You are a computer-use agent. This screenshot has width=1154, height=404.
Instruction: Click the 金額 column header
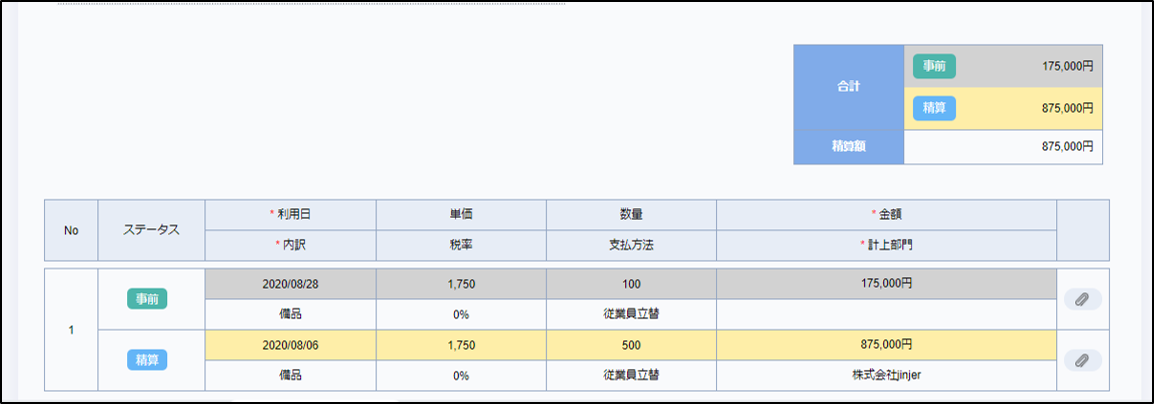(x=886, y=214)
